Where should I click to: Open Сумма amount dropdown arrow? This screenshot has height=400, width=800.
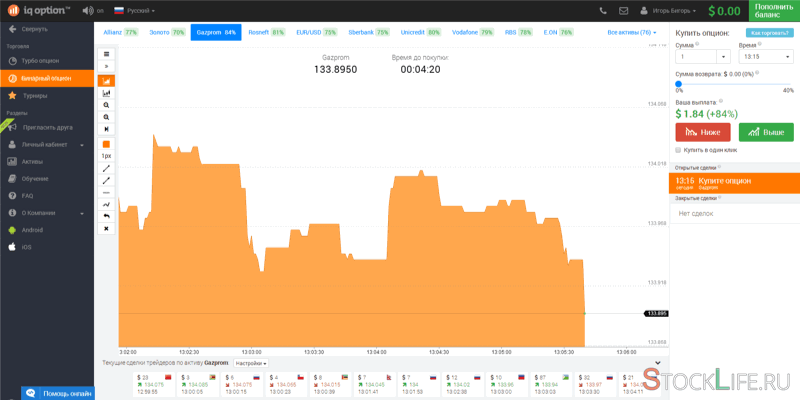(x=724, y=57)
